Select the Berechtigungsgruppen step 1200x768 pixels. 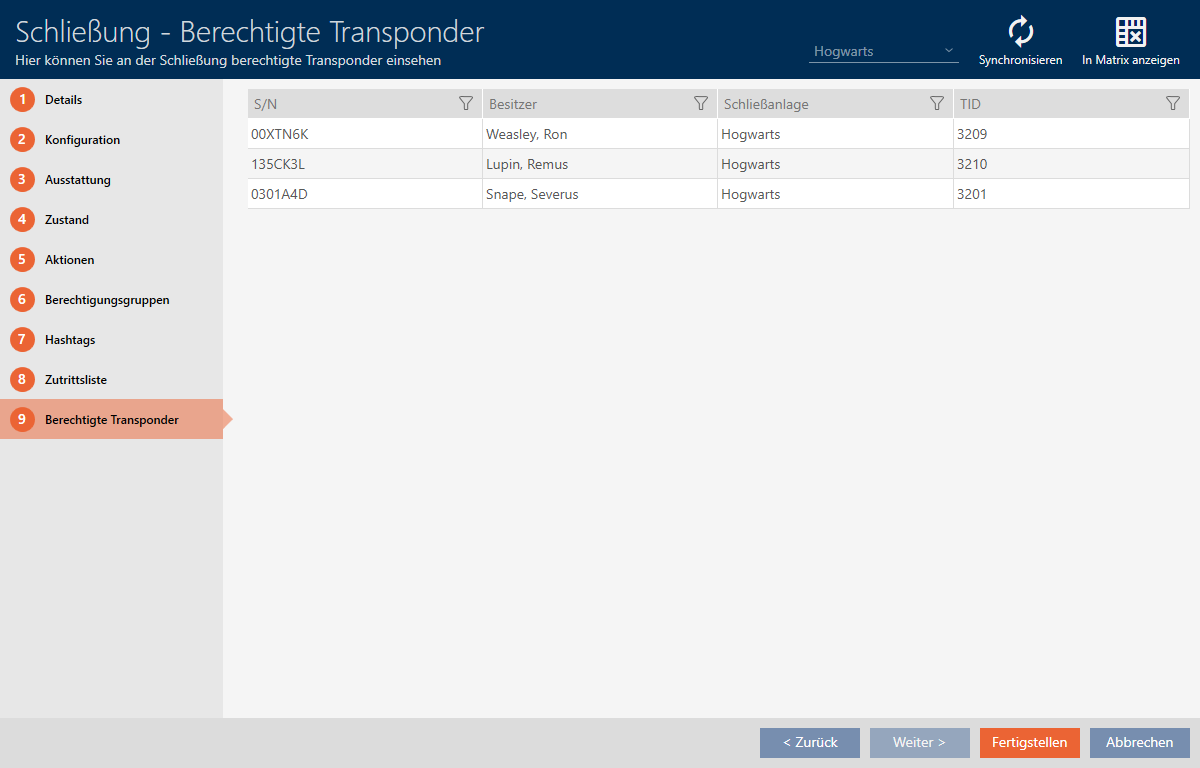106,300
